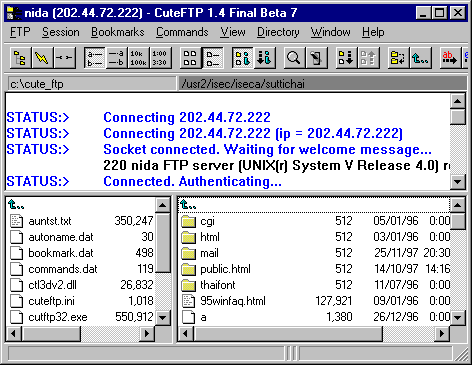Select the public.html folder icon
The width and height of the screenshot is (472, 365).
pyautogui.click(x=189, y=269)
